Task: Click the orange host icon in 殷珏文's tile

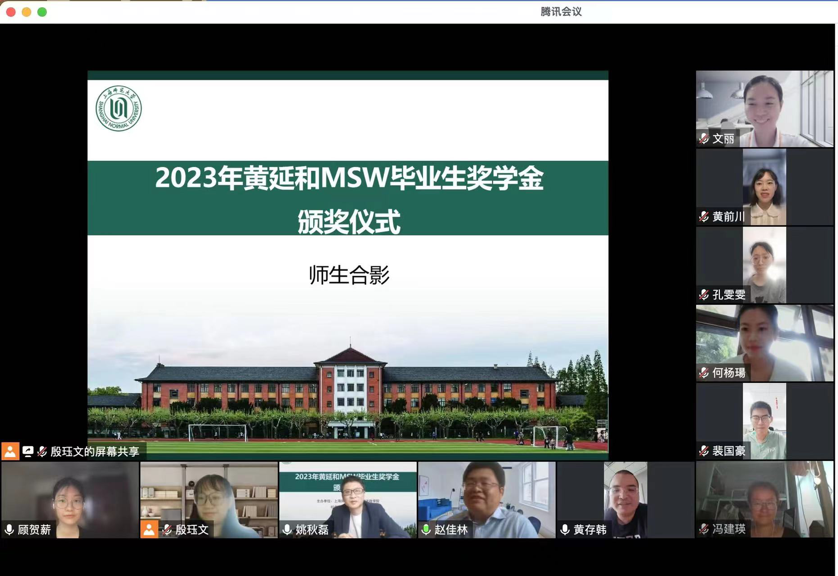Action: click(149, 529)
